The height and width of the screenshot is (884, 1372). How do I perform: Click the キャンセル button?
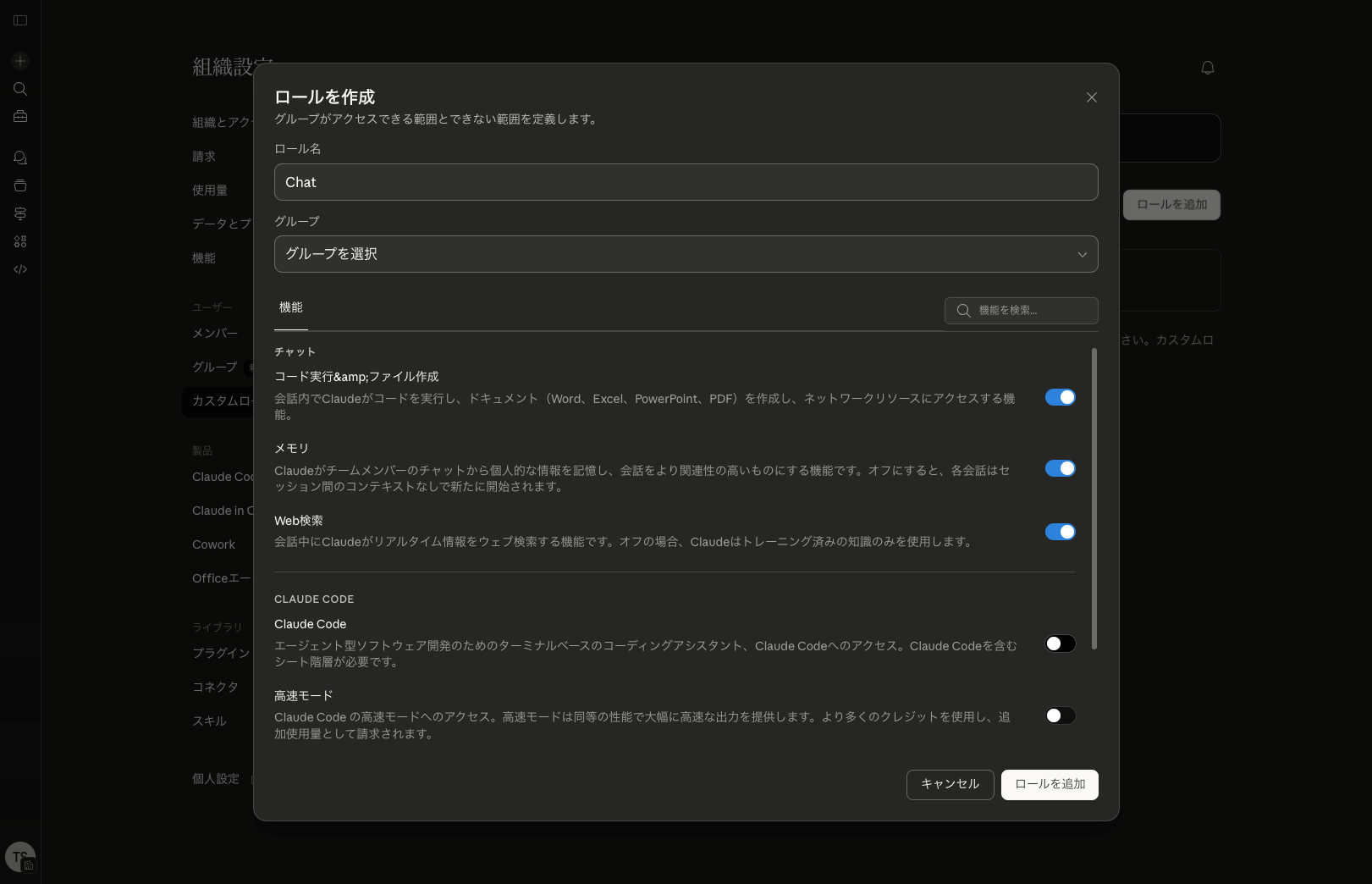pyautogui.click(x=950, y=785)
